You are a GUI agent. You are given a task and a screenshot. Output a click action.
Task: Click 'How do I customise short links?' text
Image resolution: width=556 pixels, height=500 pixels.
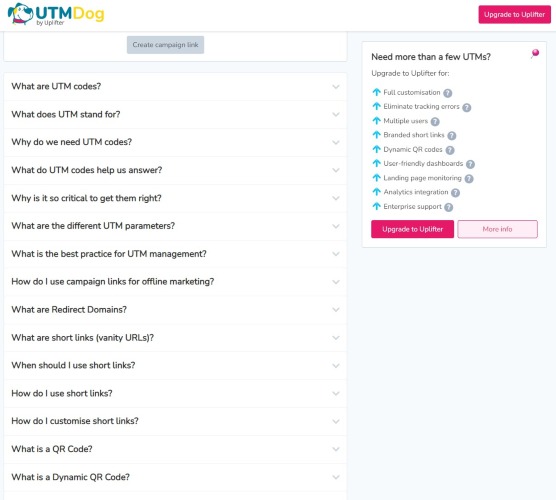pos(75,421)
